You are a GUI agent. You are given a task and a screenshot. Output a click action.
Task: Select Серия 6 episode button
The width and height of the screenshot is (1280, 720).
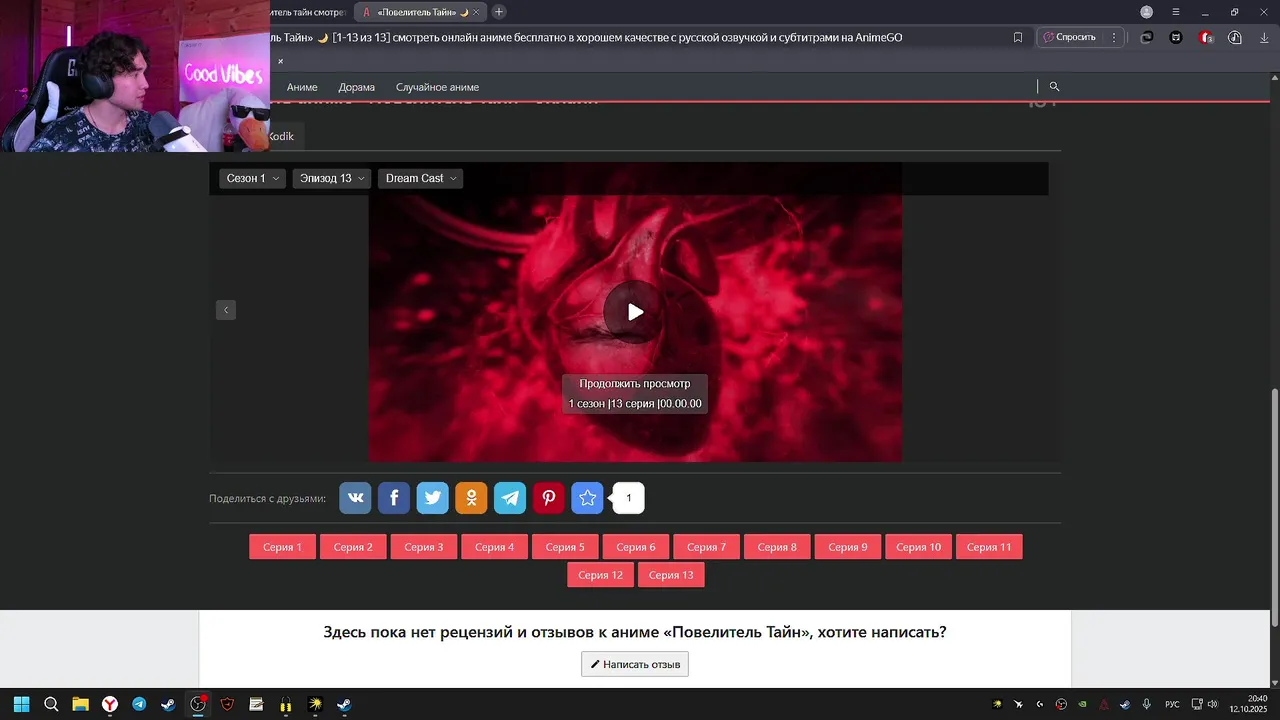(x=636, y=547)
